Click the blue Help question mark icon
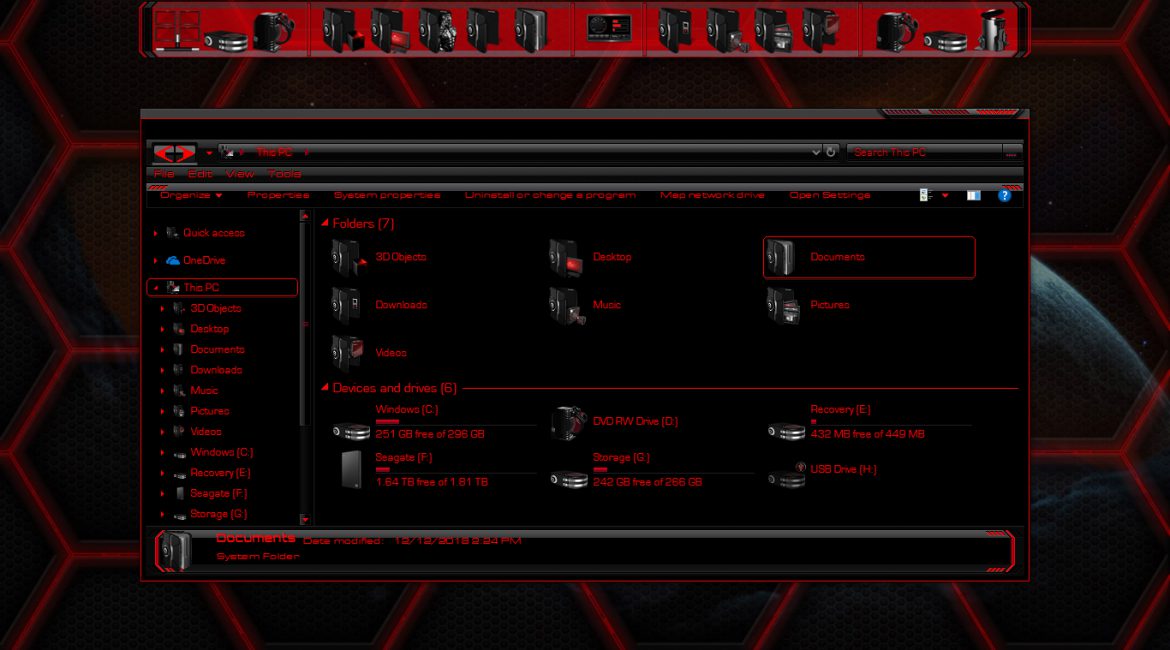Screen dimensions: 1170x650 [1004, 196]
